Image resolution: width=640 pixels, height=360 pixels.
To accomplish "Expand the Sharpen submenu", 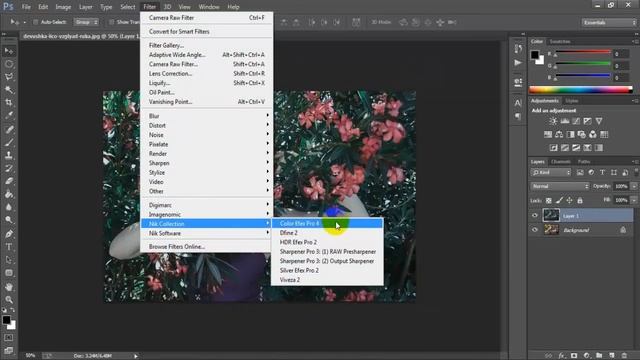I will pyautogui.click(x=207, y=163).
